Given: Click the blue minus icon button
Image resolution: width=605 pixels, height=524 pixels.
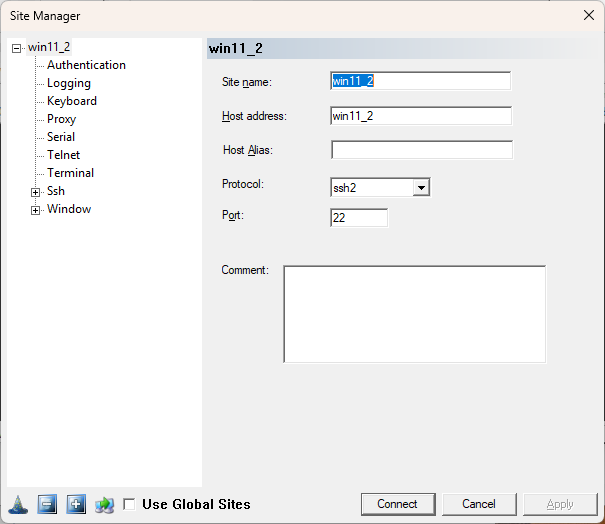Looking at the screenshot, I should (x=46, y=504).
